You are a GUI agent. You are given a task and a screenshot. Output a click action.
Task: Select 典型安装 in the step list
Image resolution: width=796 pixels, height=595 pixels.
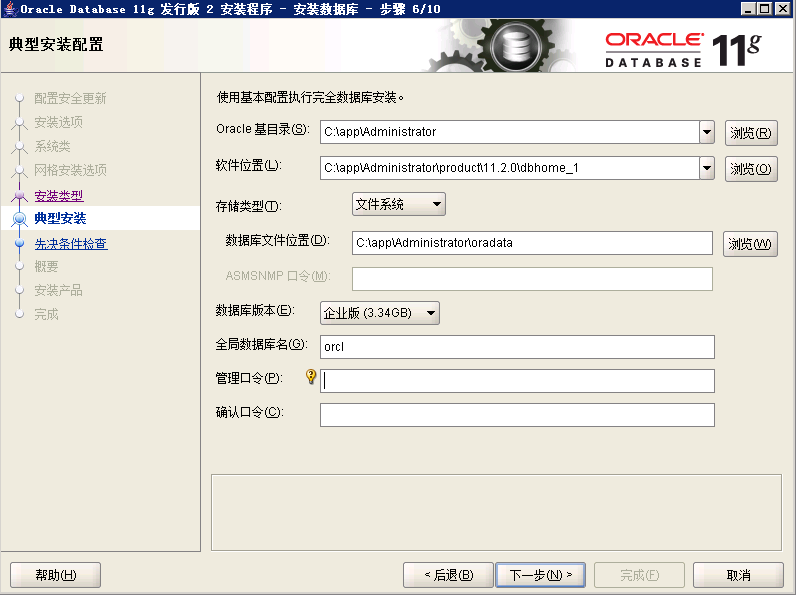point(60,219)
